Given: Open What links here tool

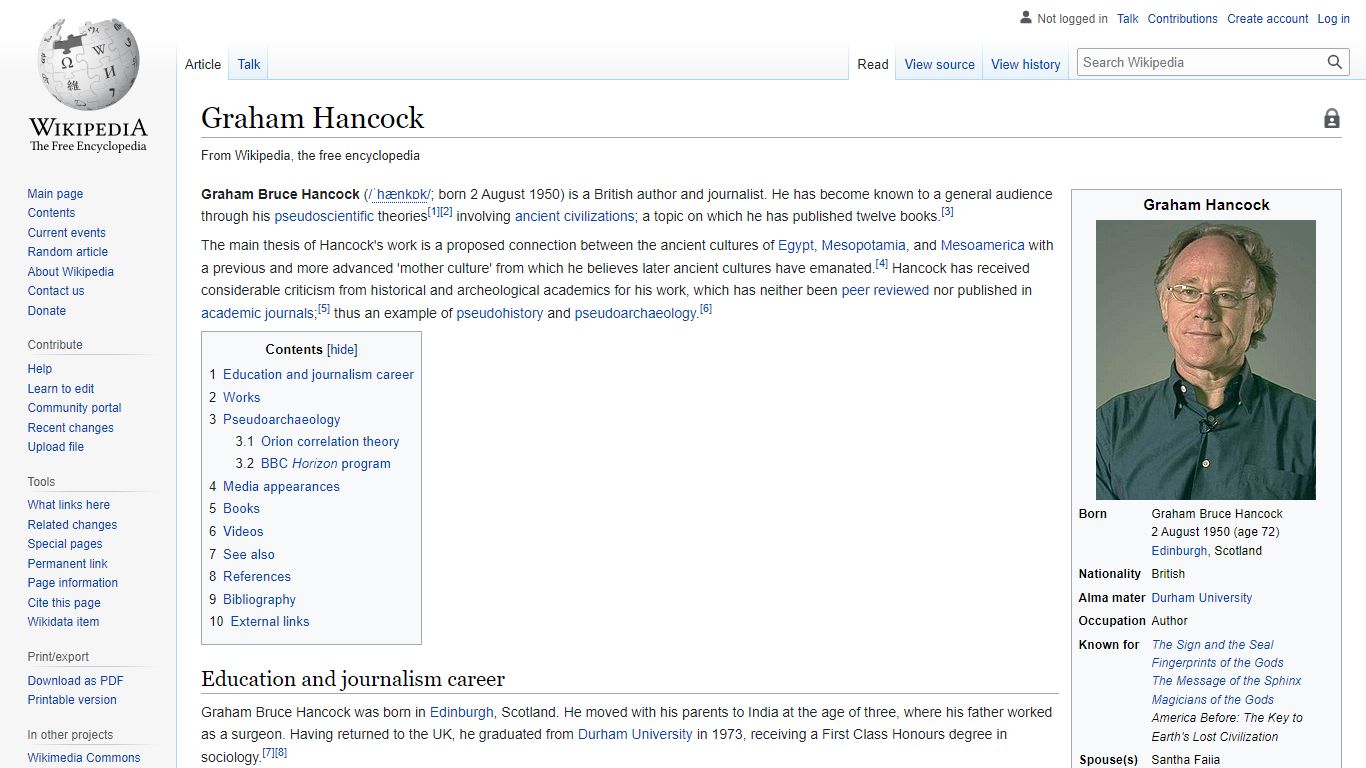Looking at the screenshot, I should point(68,505).
